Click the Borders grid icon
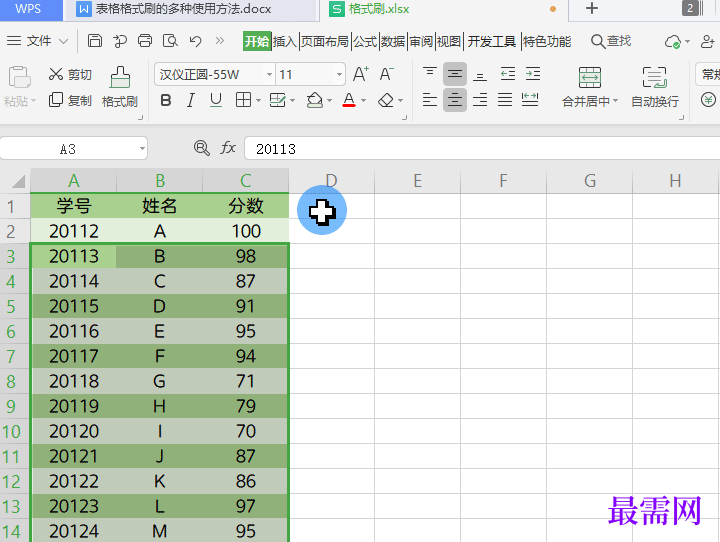This screenshot has width=720, height=542. [x=243, y=100]
